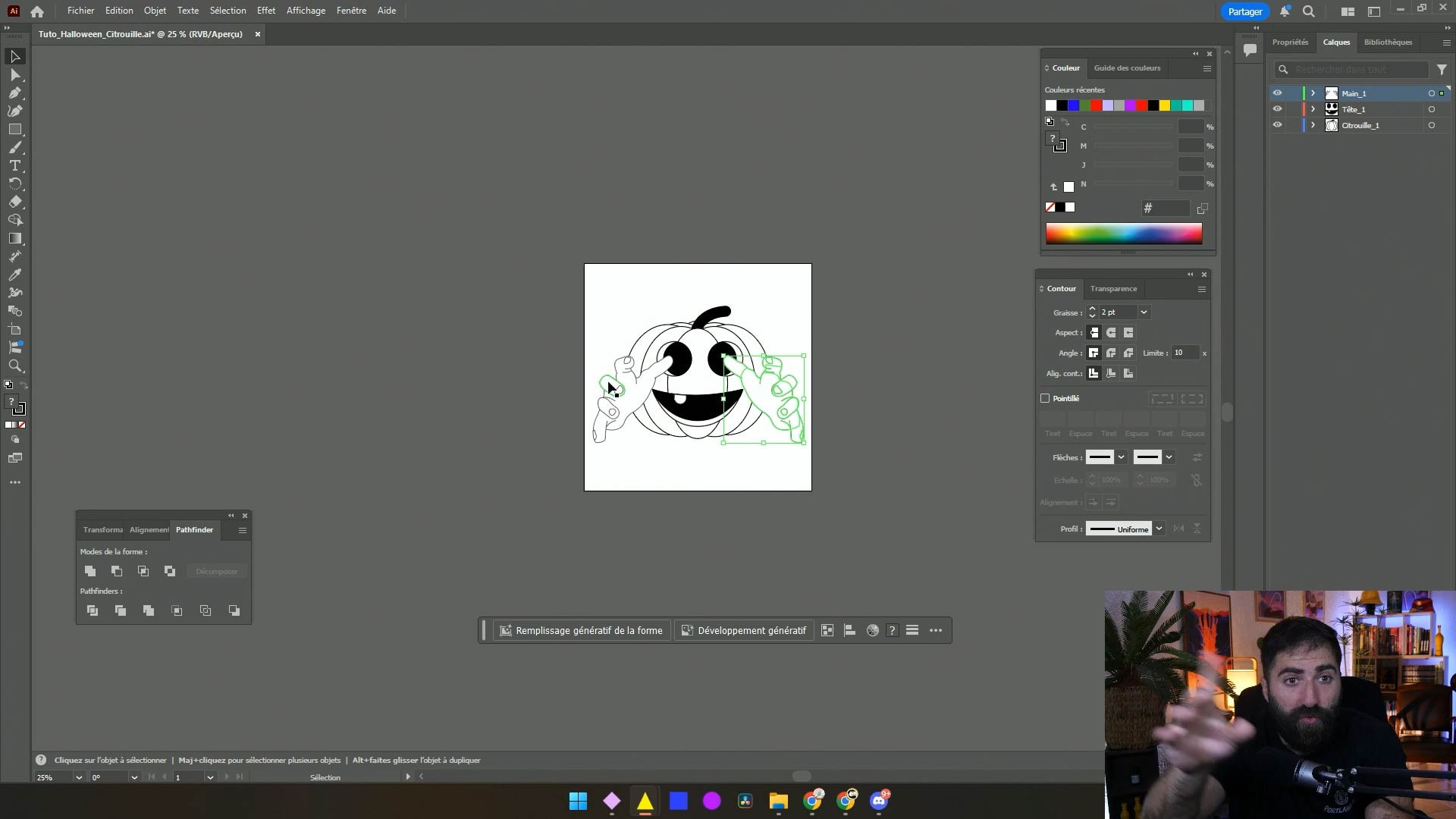Select the Eraser tool
This screenshot has height=819, width=1456.
tap(15, 202)
